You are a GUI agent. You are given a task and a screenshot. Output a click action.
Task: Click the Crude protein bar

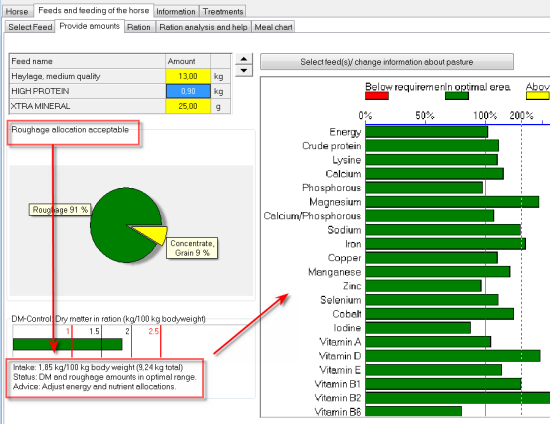(432, 146)
